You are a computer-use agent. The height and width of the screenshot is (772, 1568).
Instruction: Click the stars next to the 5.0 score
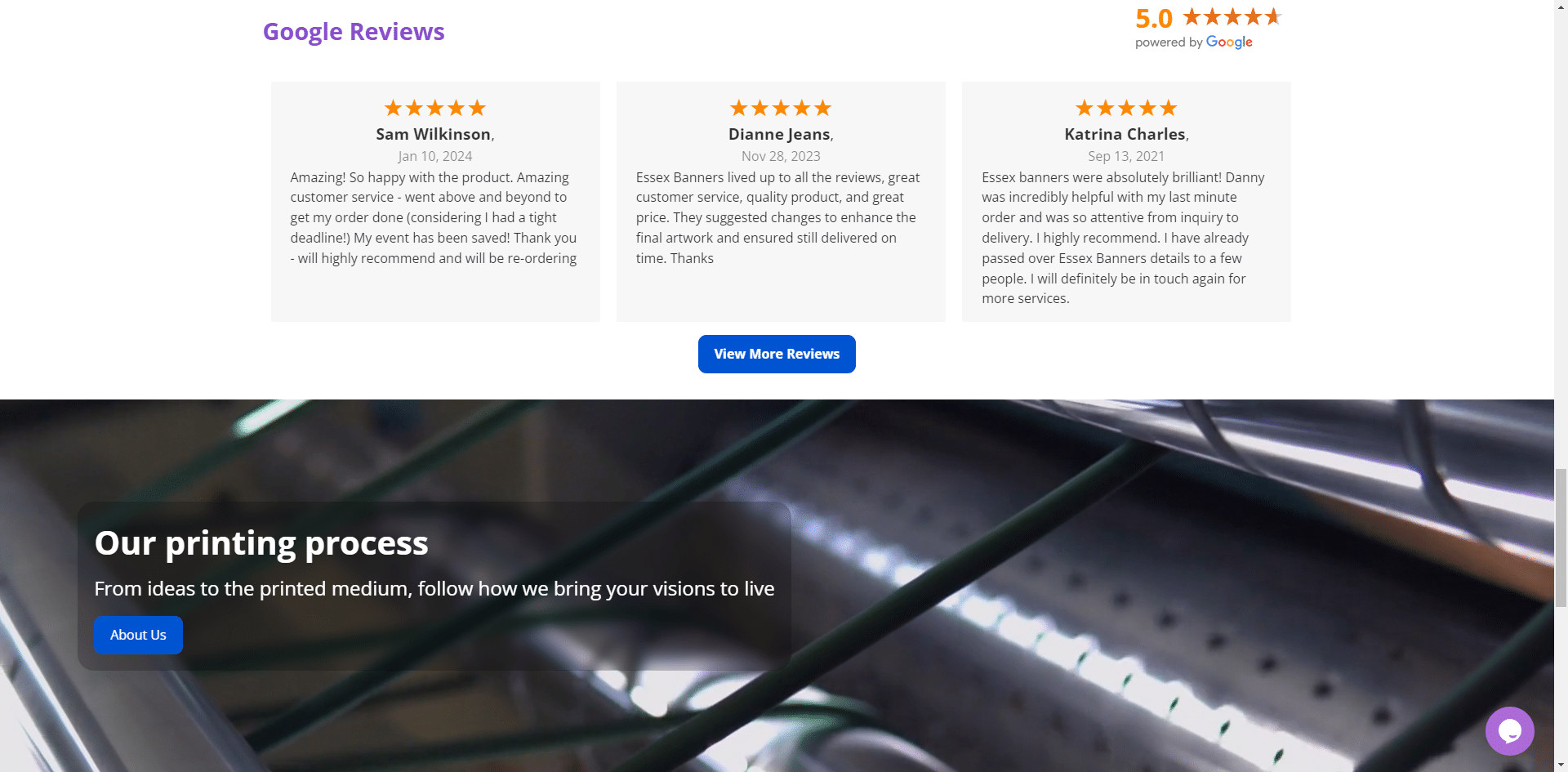(1232, 16)
